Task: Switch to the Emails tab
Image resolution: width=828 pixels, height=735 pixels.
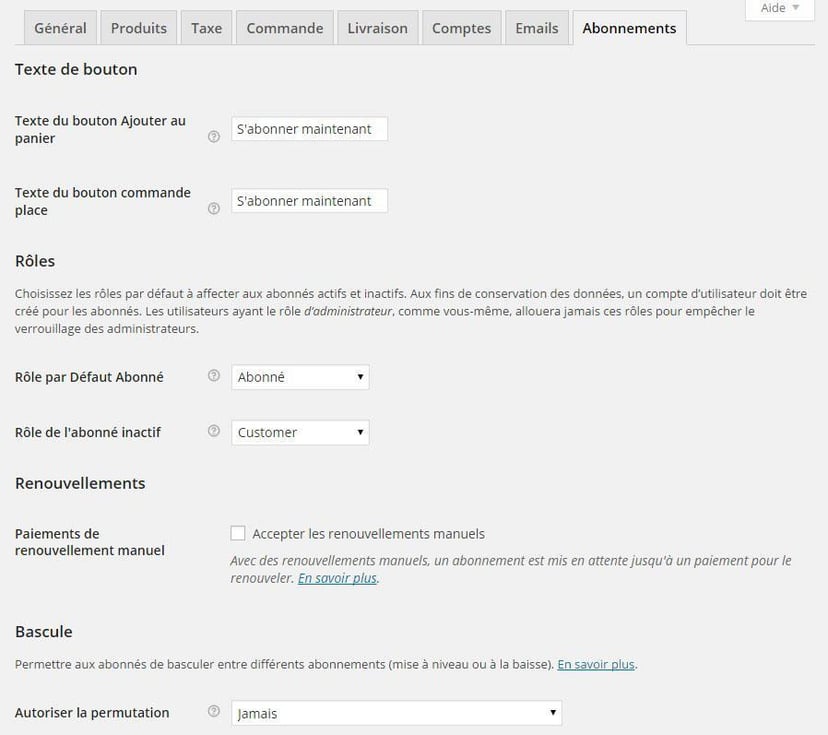Action: [536, 27]
